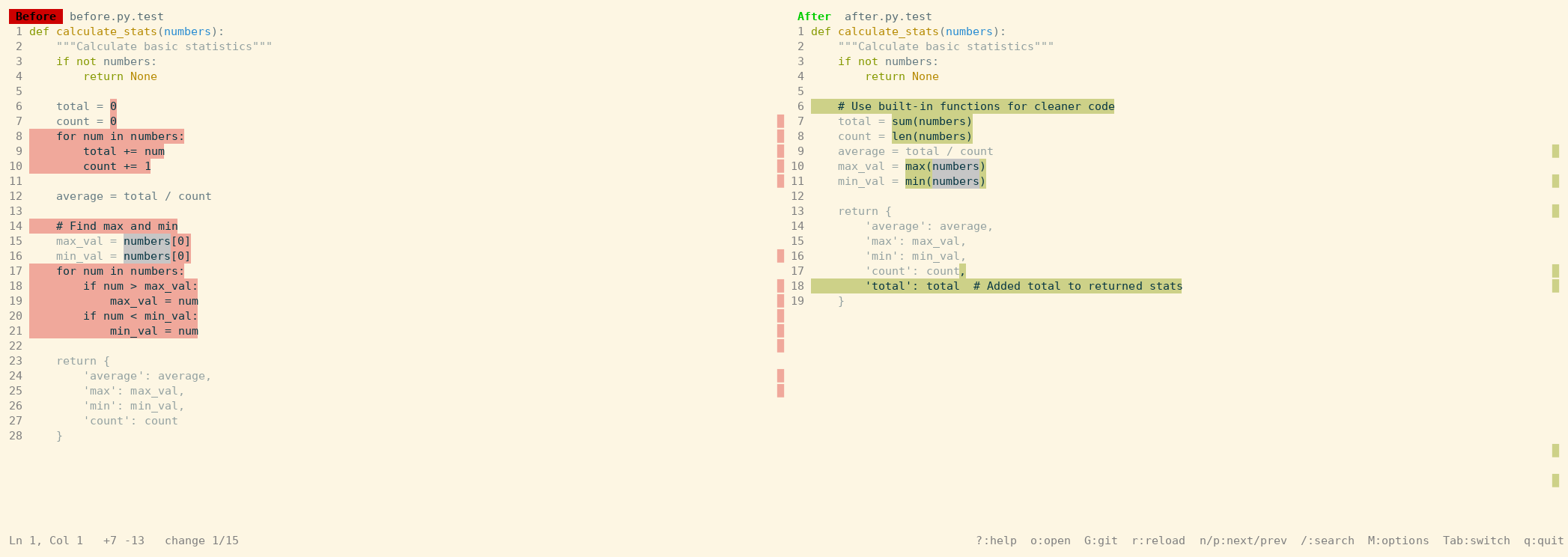Click the /:search shortcut hint

point(1328,541)
